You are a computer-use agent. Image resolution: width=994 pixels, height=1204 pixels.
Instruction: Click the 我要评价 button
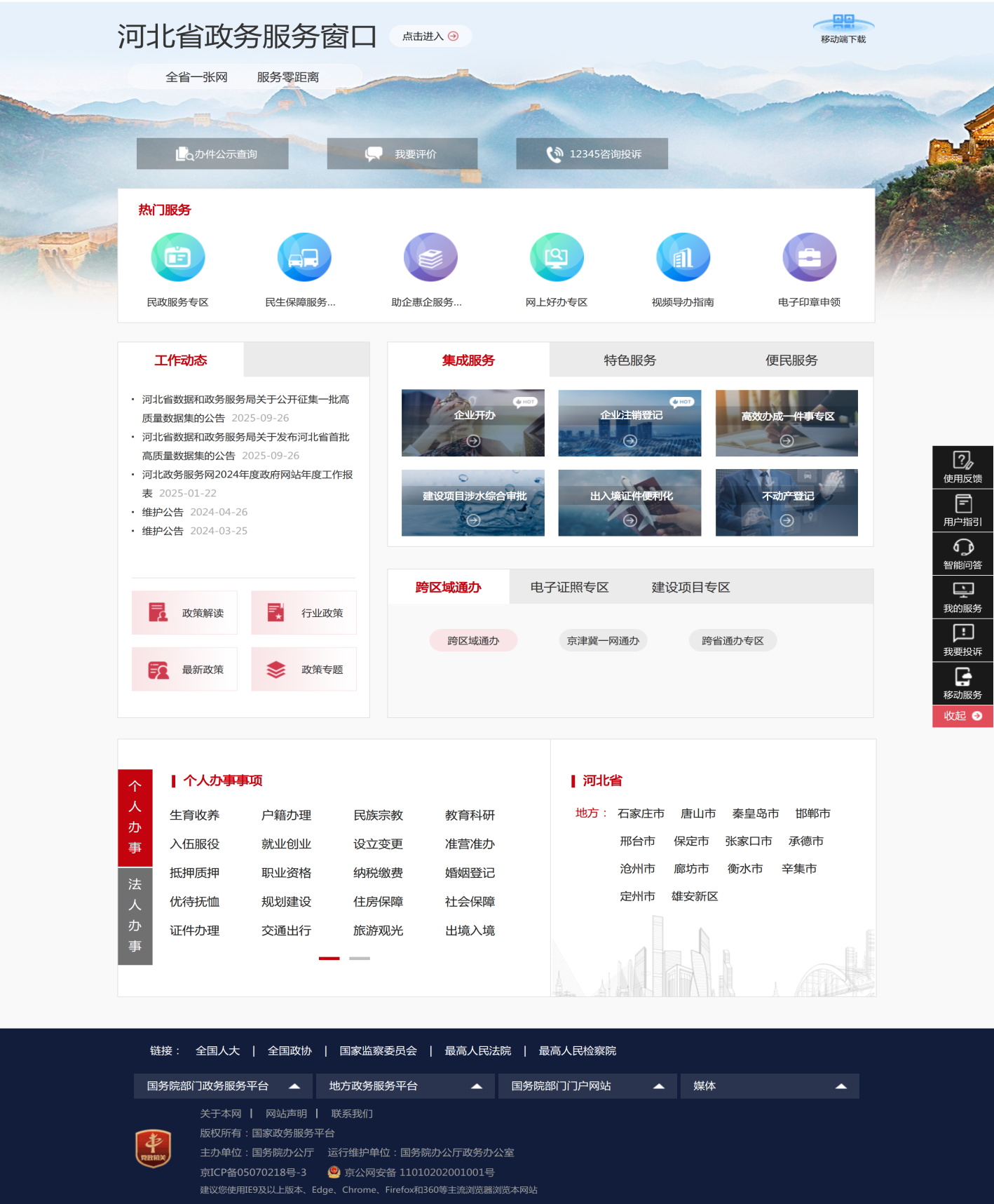[402, 154]
